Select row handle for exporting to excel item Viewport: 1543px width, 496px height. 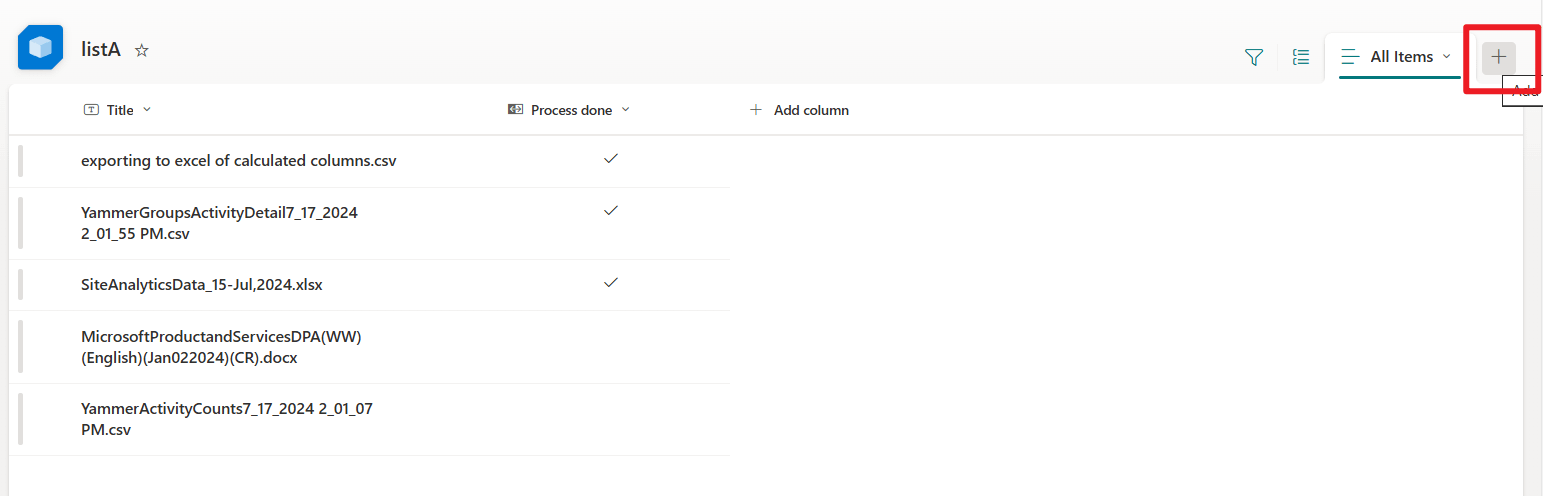20,161
